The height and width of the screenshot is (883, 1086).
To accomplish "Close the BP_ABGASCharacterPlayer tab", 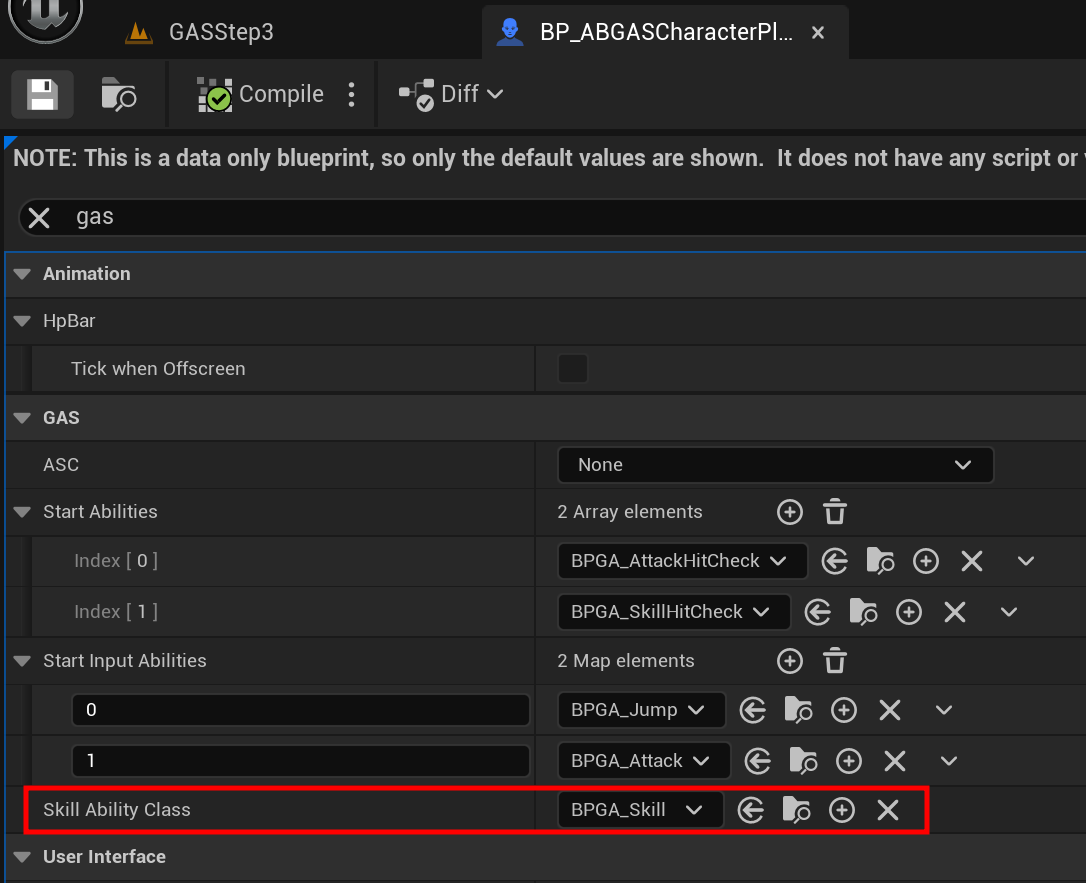I will 818,33.
